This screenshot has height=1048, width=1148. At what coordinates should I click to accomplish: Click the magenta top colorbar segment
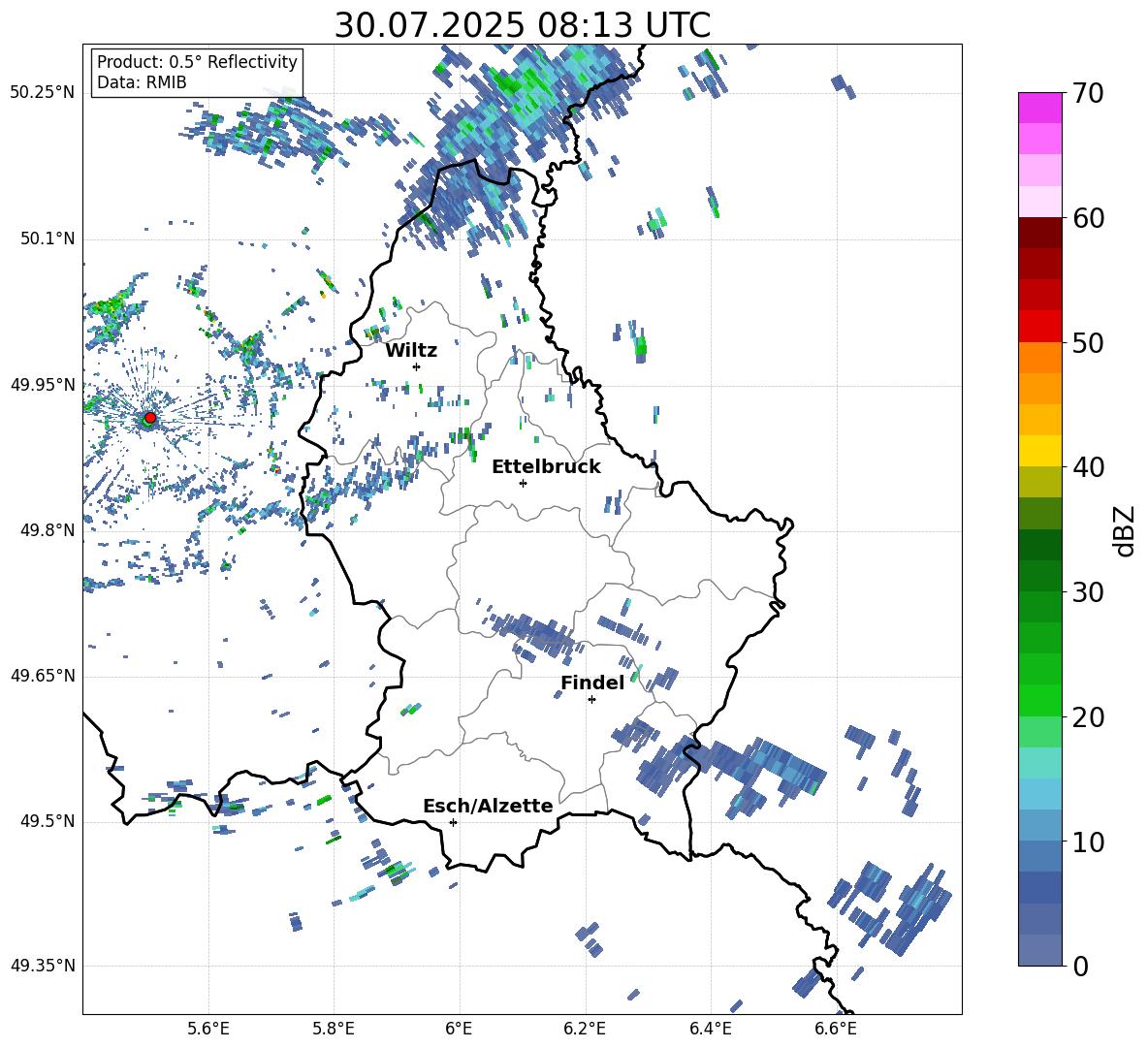coord(1040,108)
